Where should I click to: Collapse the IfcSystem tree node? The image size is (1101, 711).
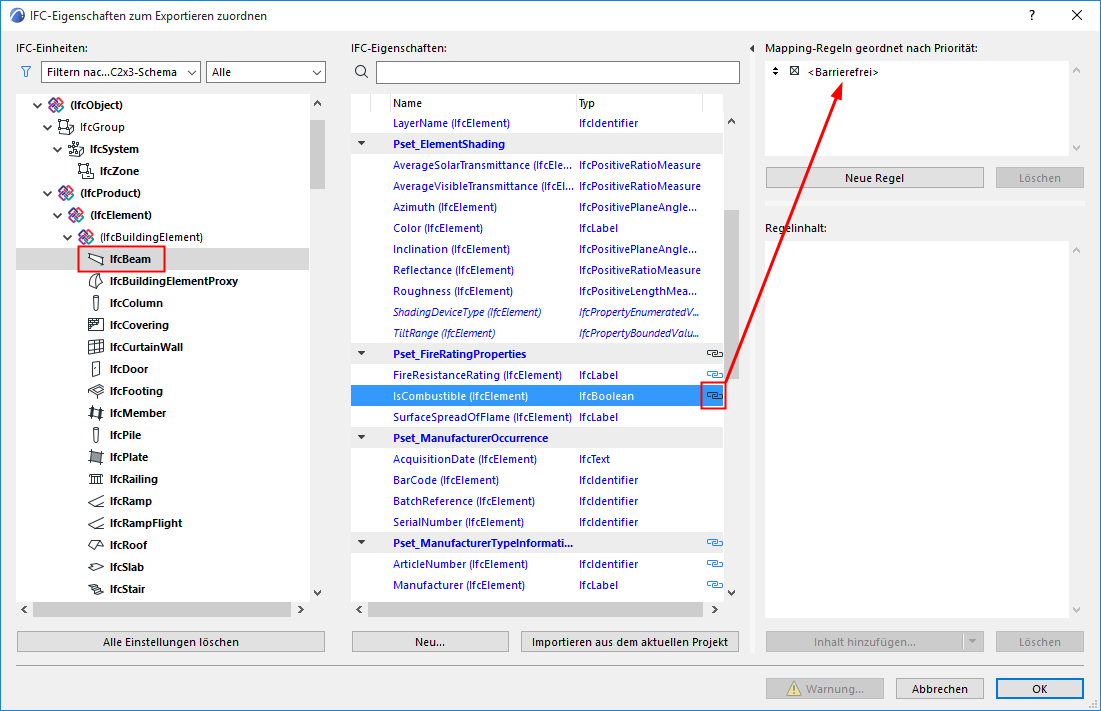57,149
